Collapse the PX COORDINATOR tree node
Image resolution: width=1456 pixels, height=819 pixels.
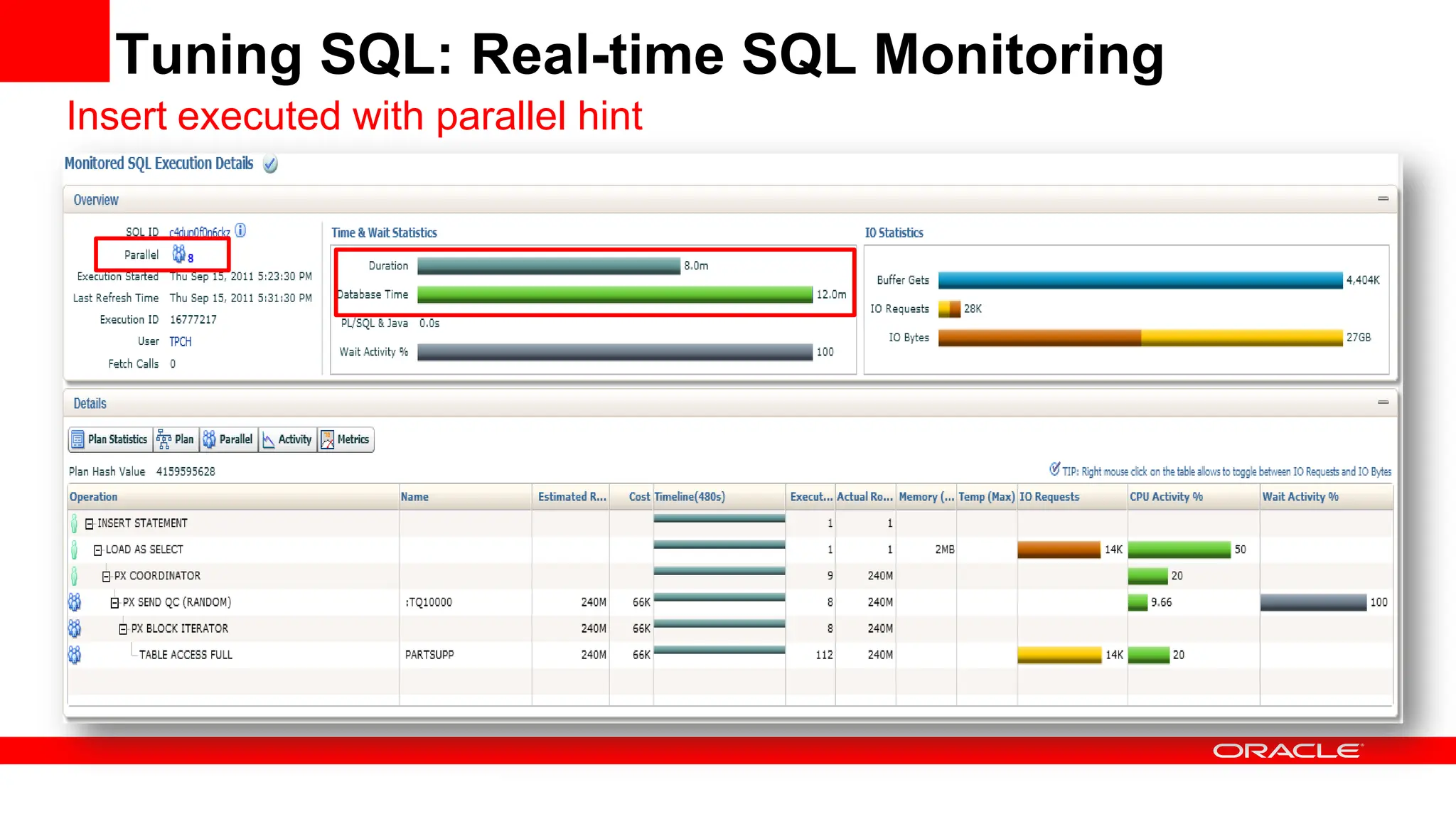pyautogui.click(x=107, y=577)
